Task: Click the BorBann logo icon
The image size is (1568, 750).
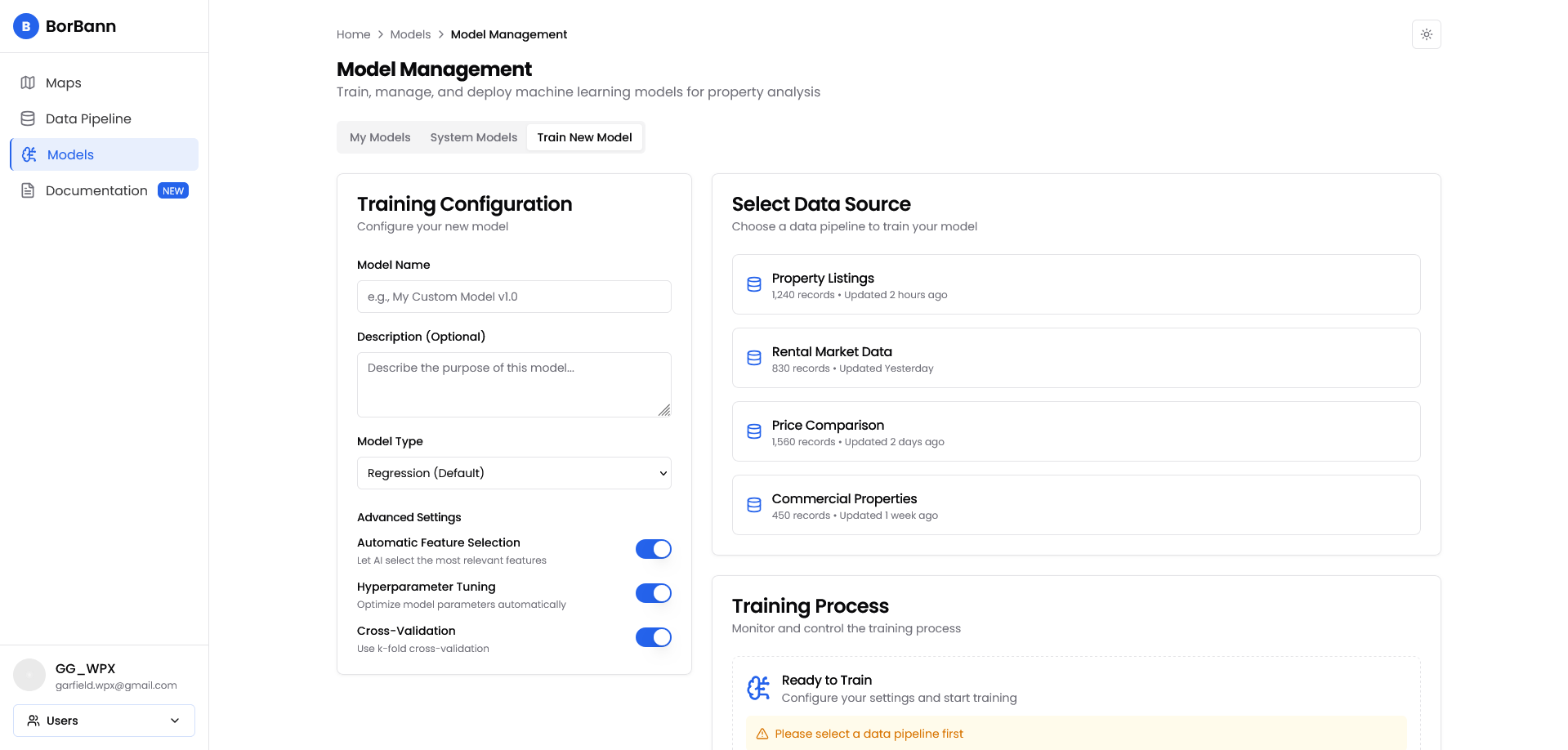Action: pos(26,26)
